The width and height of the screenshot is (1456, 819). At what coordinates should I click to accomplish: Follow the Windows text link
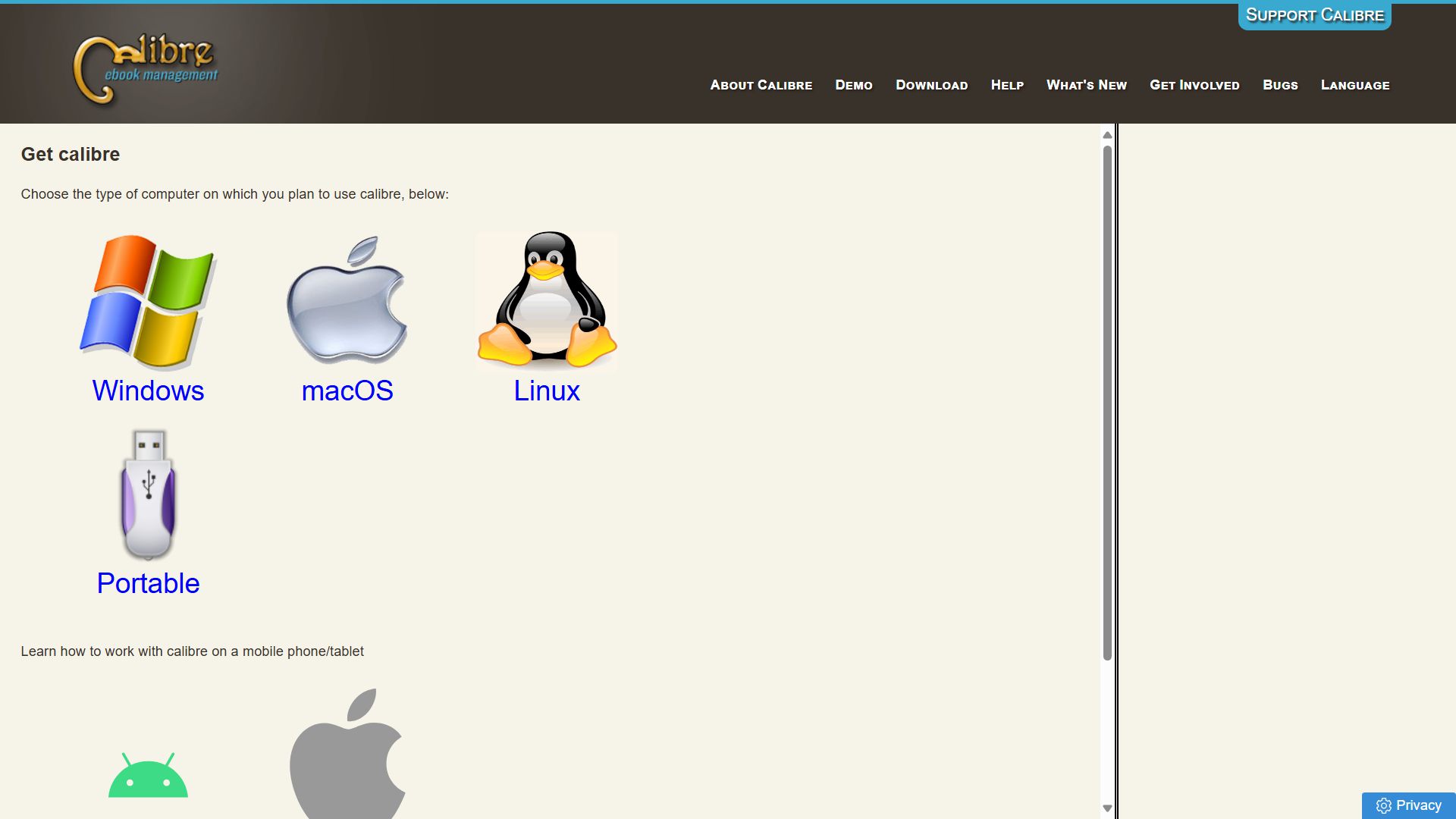tap(148, 391)
